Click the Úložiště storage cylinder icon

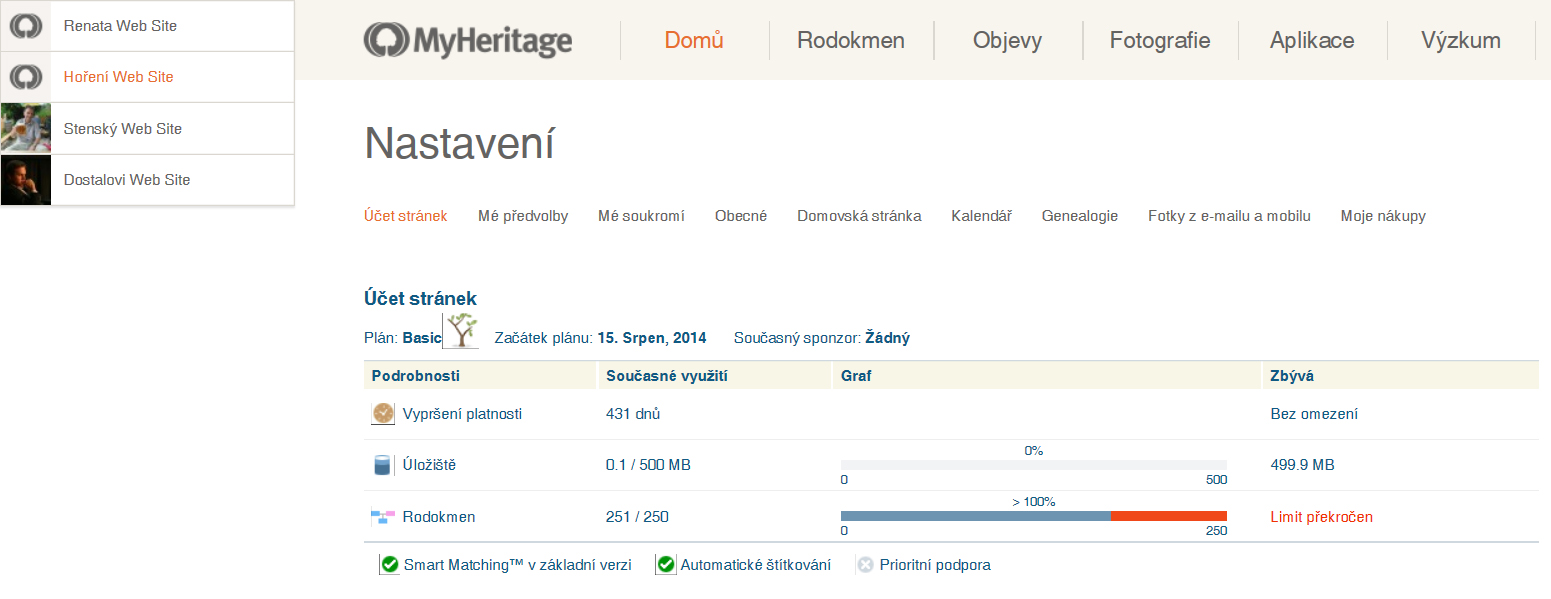click(382, 465)
